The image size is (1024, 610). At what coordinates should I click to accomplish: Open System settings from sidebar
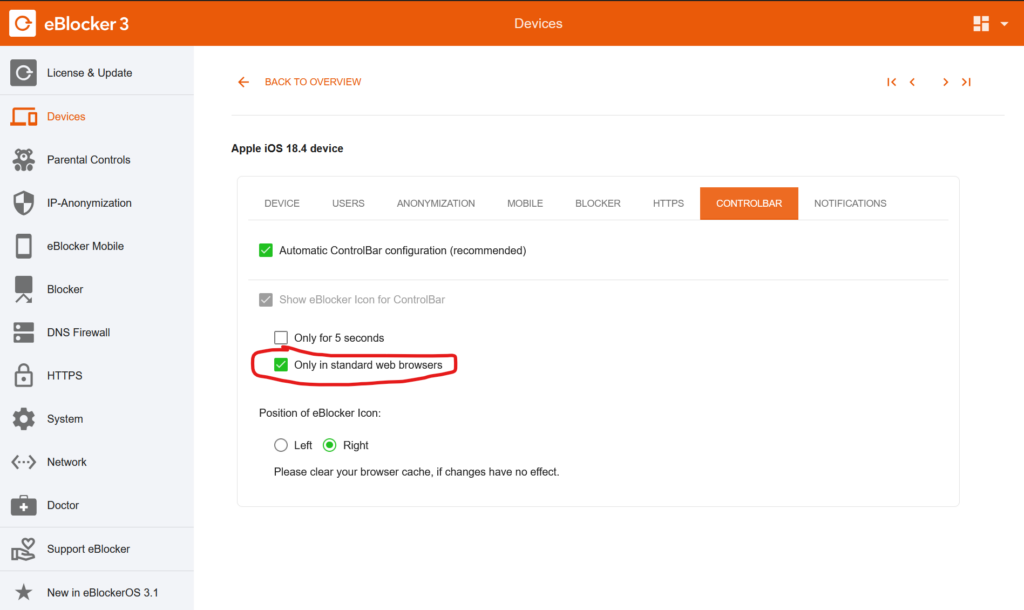(97, 419)
